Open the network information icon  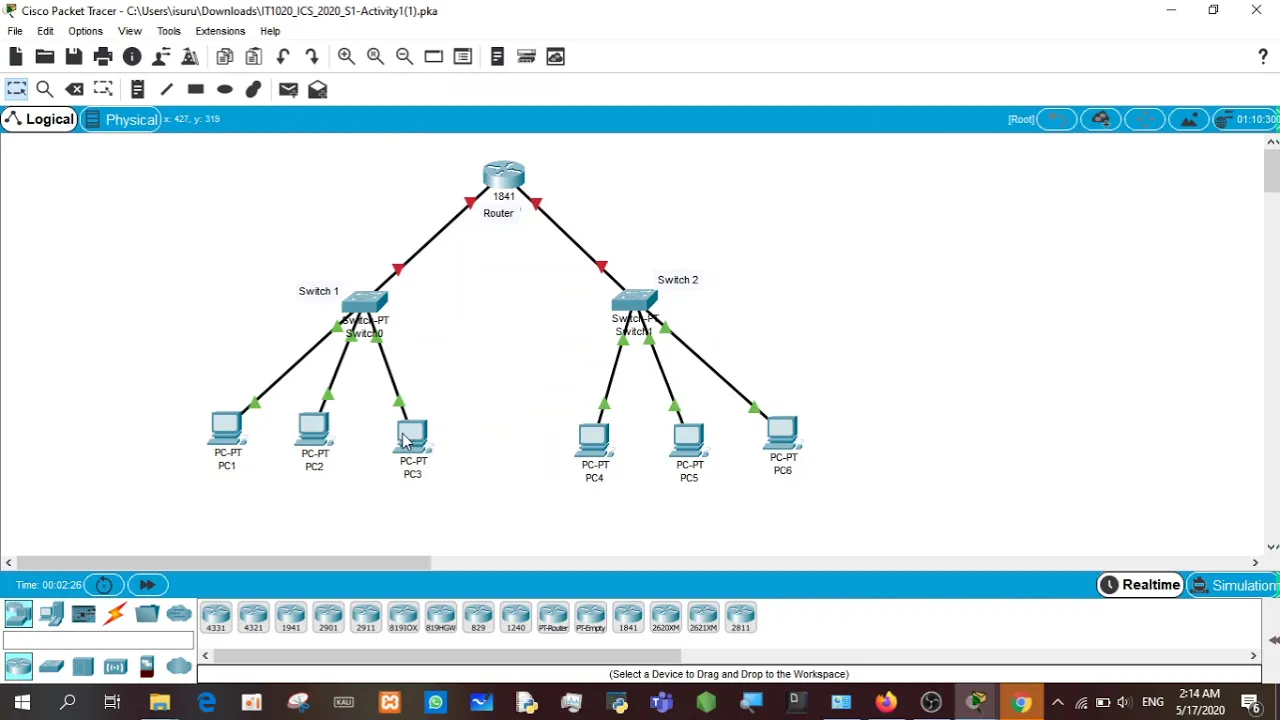[x=132, y=57]
